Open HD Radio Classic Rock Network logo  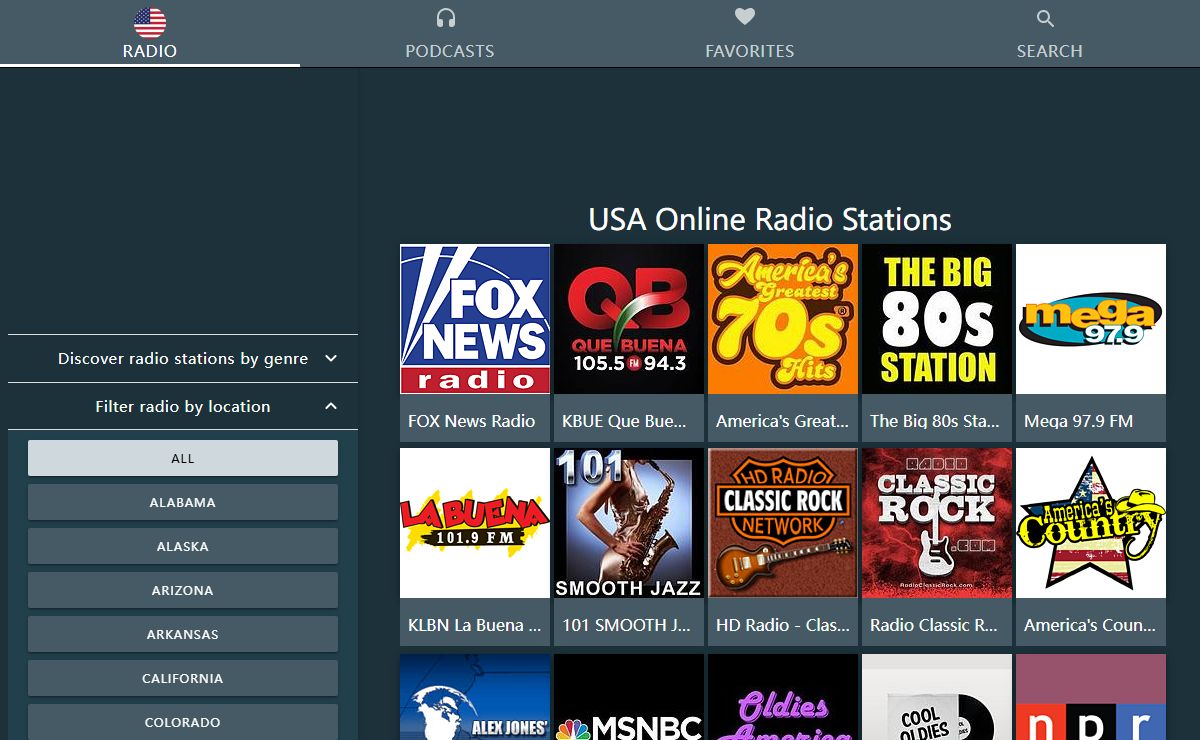(783, 523)
